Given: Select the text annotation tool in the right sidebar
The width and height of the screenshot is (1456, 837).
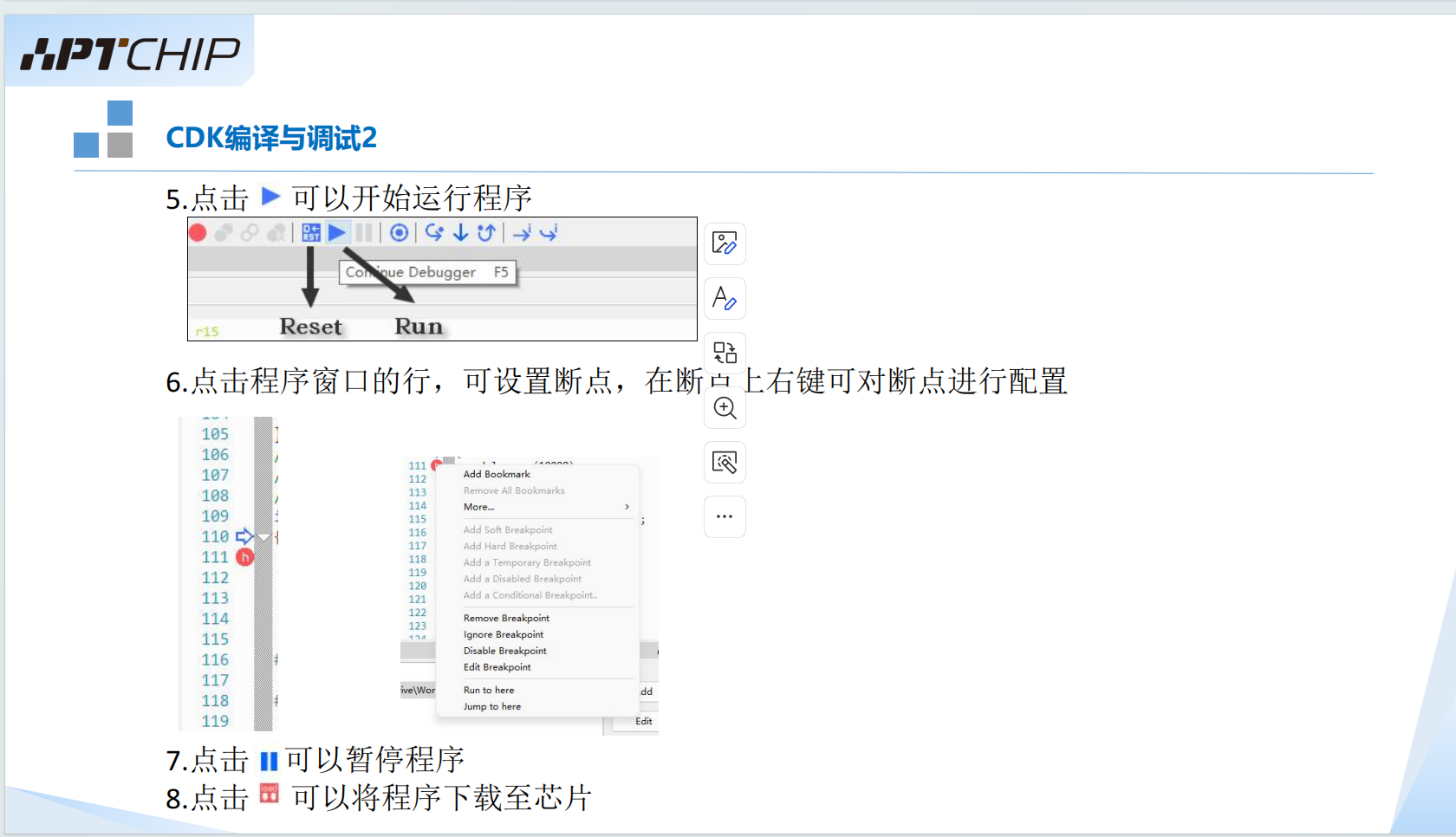Looking at the screenshot, I should [725, 298].
